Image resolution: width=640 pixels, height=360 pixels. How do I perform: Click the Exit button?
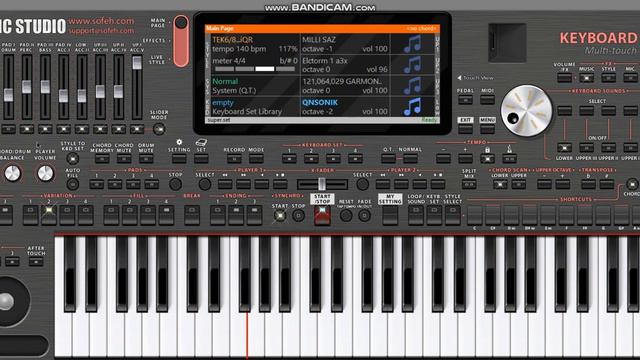[465, 129]
